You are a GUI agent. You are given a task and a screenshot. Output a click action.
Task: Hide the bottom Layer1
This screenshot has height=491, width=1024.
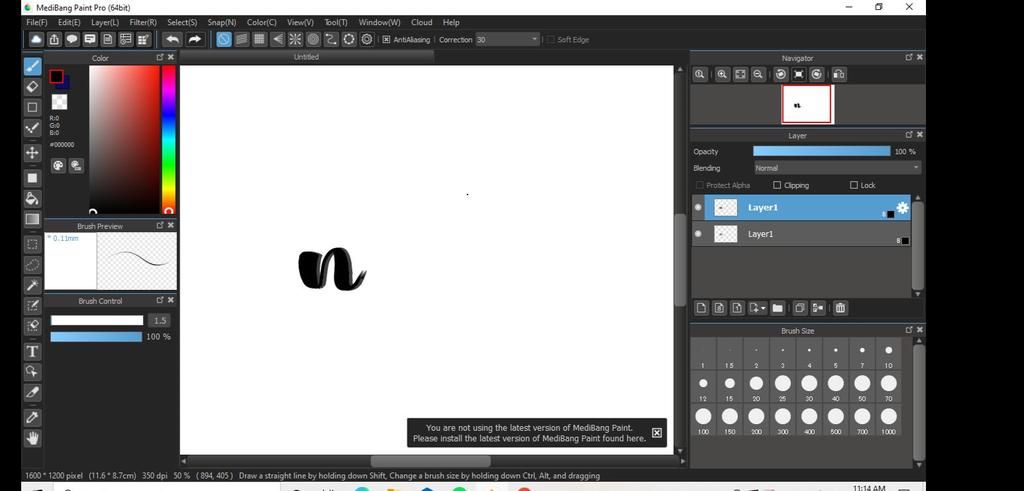(x=698, y=234)
